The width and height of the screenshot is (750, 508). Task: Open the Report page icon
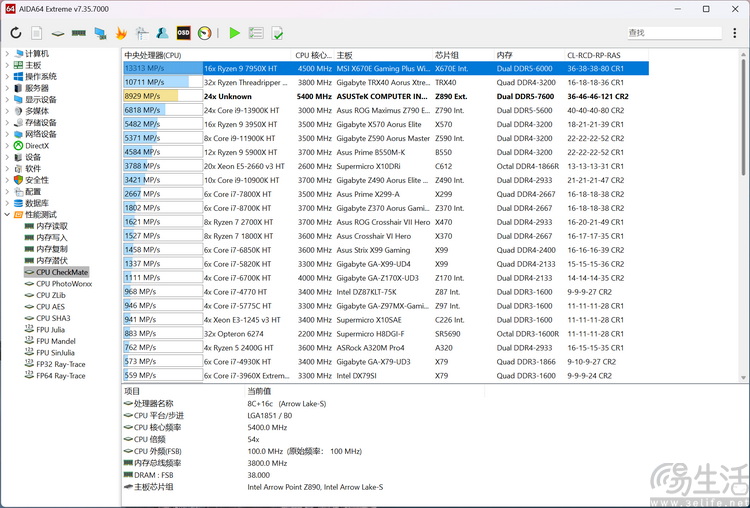click(x=36, y=33)
